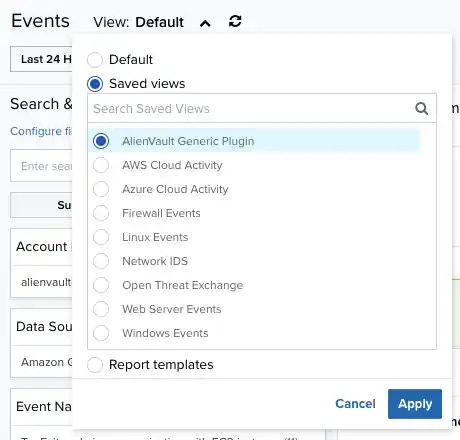This screenshot has height=440, width=460.
Task: Click the Cancel link
Action: (x=355, y=404)
